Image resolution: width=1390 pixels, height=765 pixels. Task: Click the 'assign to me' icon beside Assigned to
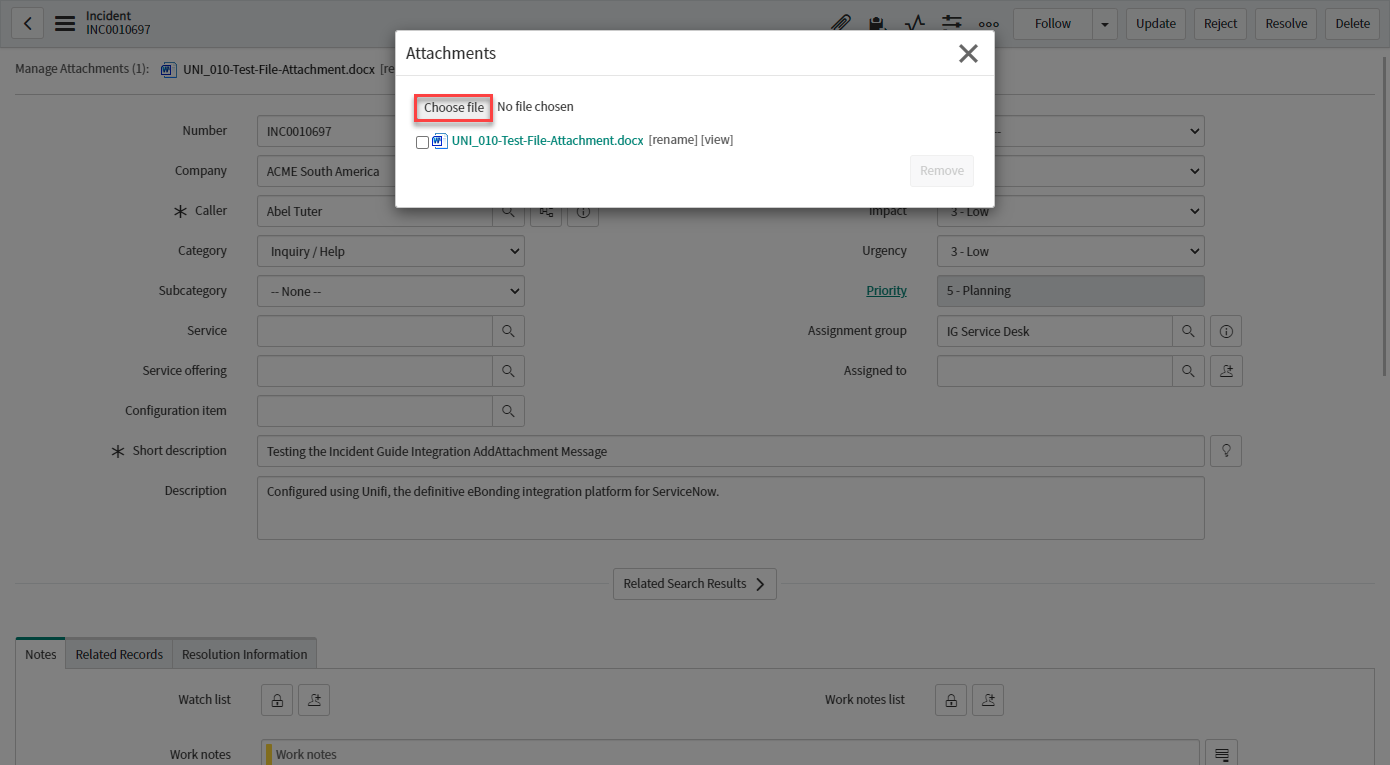[1226, 371]
